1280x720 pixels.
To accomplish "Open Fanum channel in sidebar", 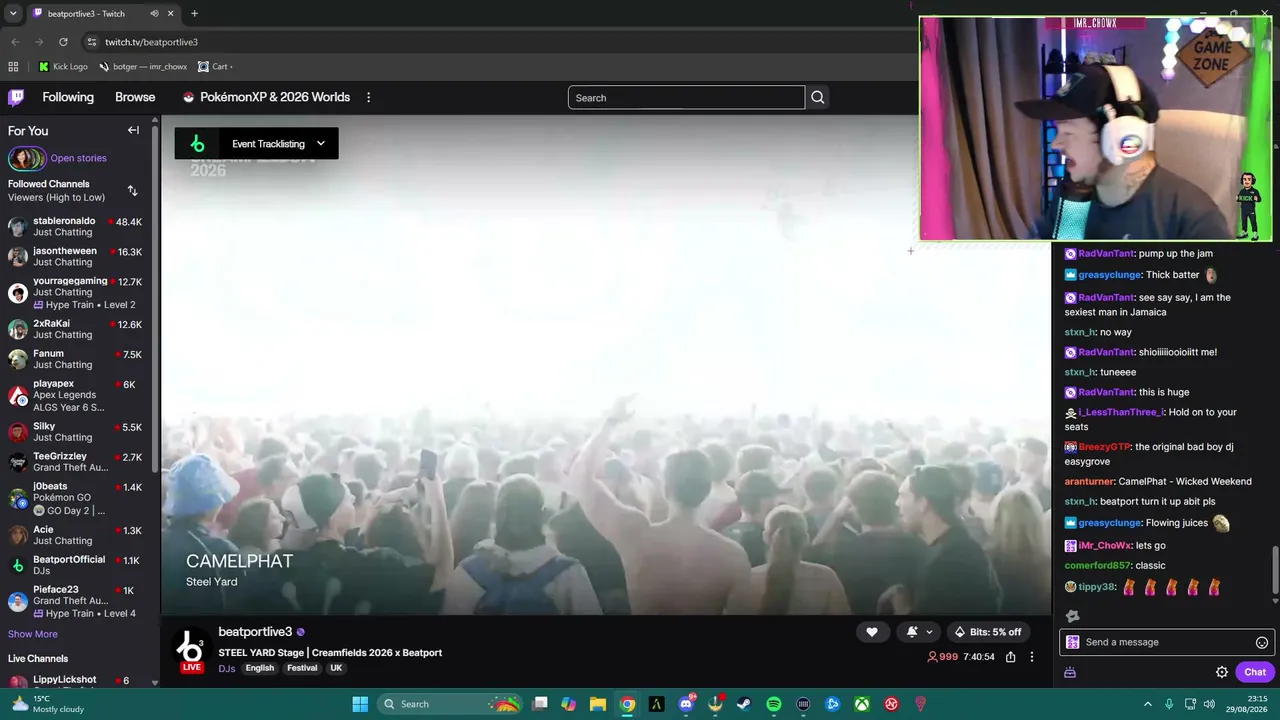I will point(75,359).
